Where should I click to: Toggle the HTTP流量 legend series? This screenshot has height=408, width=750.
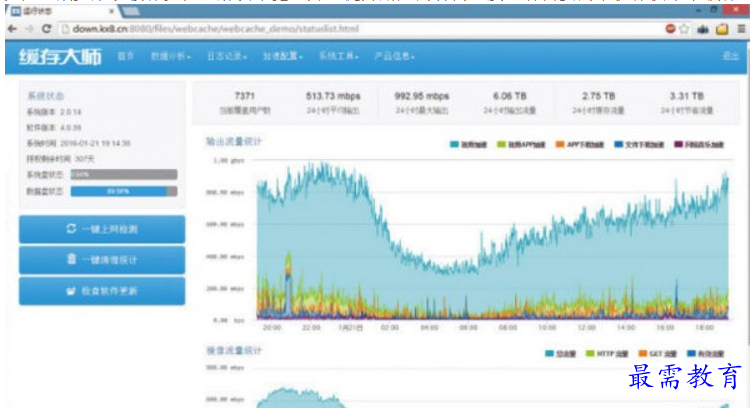point(607,353)
